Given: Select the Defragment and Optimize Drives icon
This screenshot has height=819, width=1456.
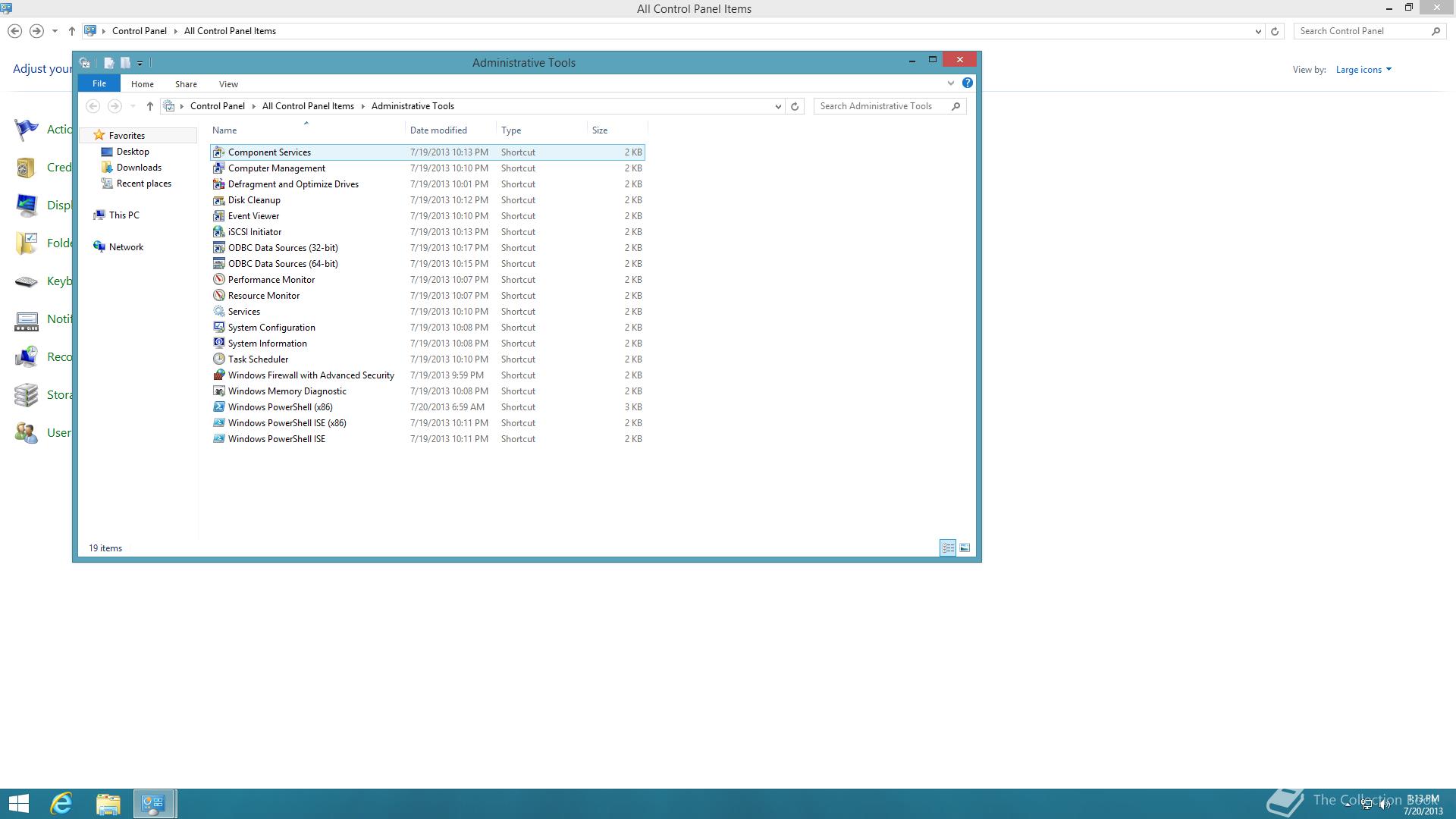Looking at the screenshot, I should (x=219, y=184).
